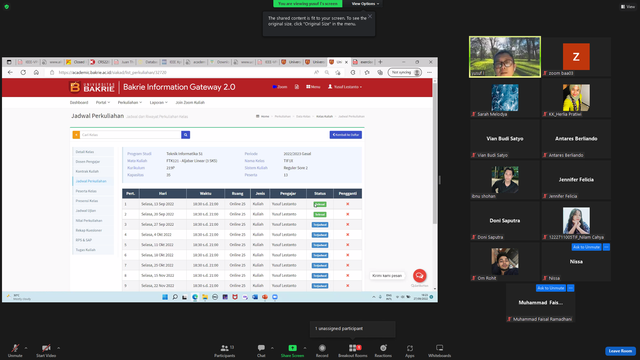
Task: Start Video from the Zoom toolbar
Action: pos(46,350)
